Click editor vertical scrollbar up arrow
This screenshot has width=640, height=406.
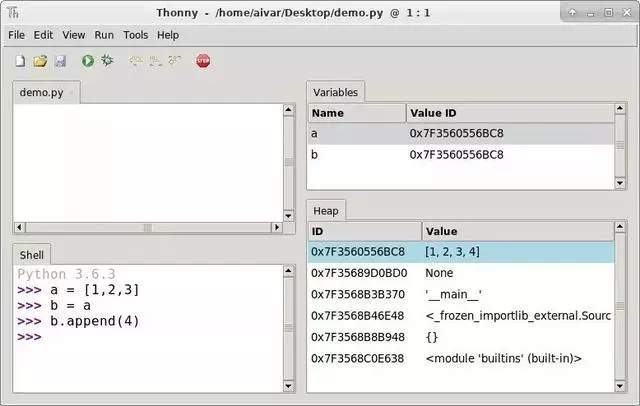point(289,110)
